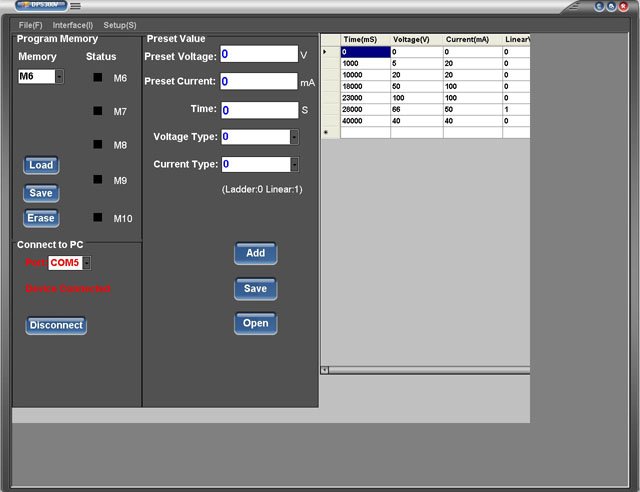
Task: Click the M8 status indicator square
Action: (x=98, y=145)
